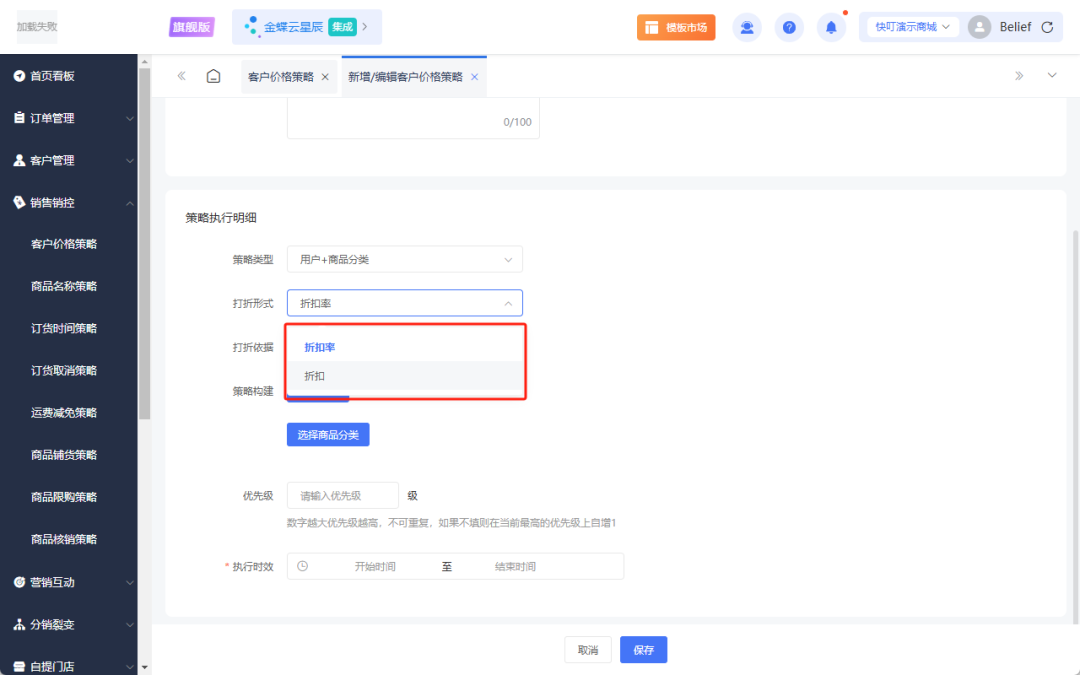Open the 快叮演示商城 store selector

pyautogui.click(x=910, y=26)
